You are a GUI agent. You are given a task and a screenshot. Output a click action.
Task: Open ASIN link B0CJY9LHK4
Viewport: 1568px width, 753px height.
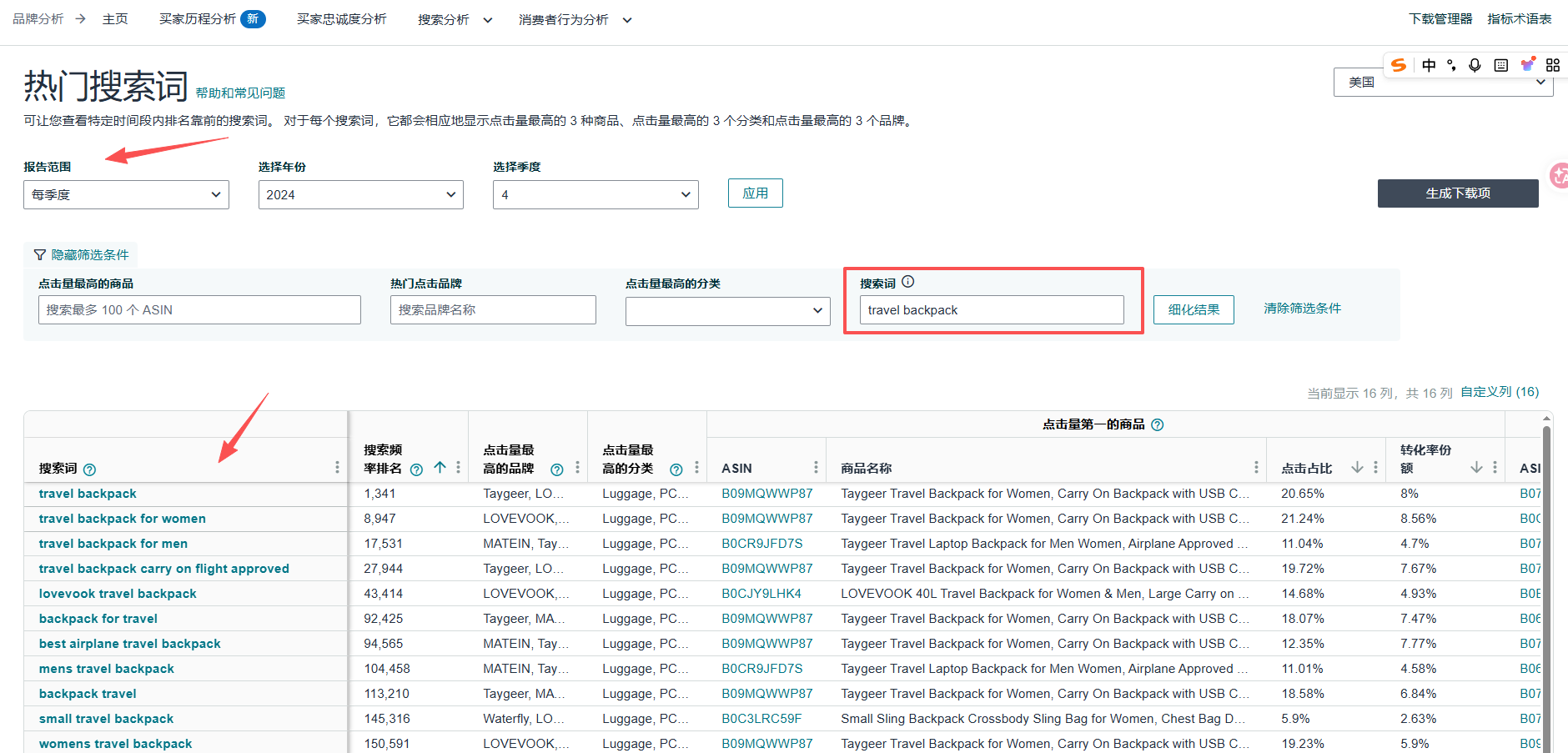pos(761,594)
